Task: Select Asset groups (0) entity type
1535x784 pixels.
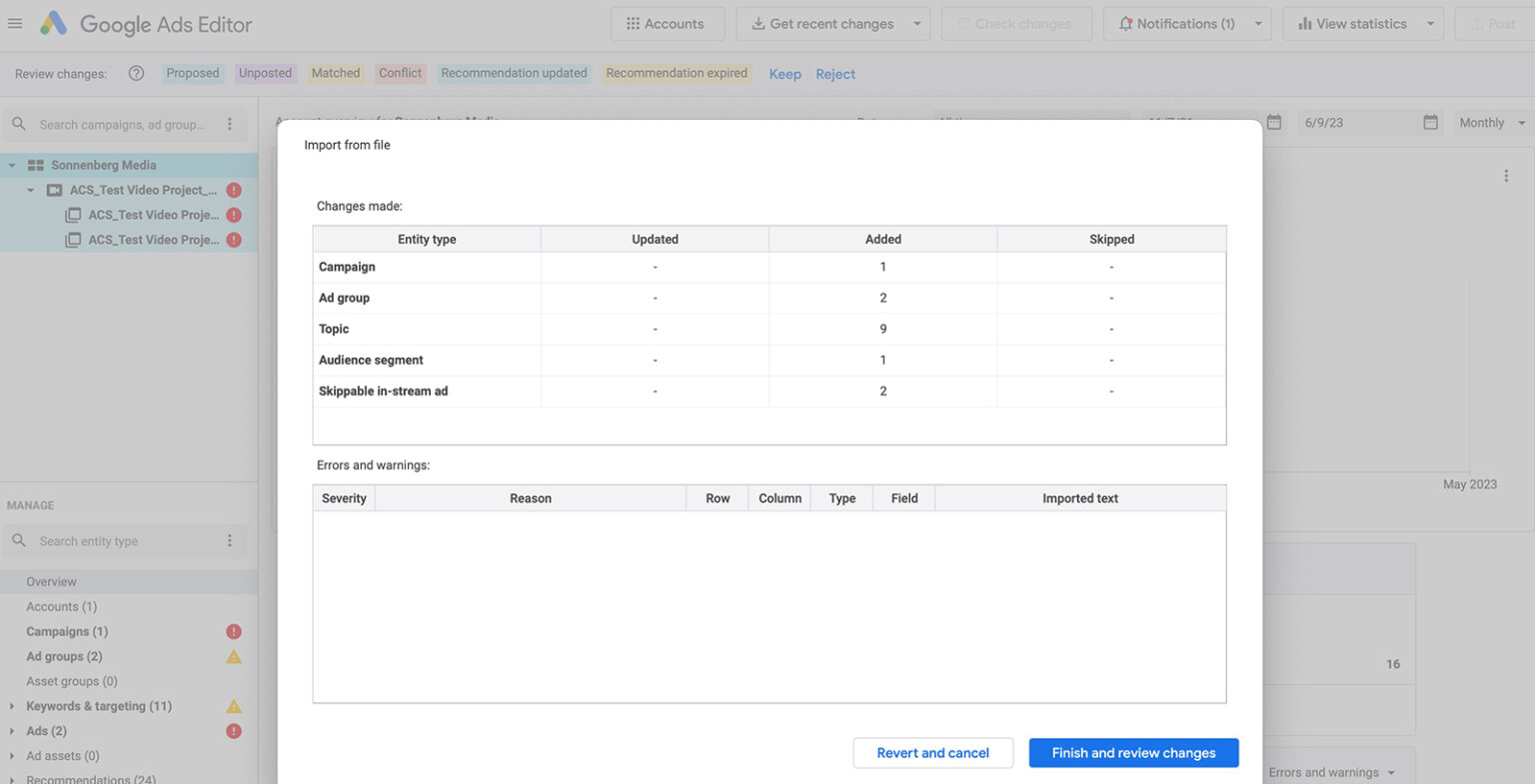Action: point(72,682)
